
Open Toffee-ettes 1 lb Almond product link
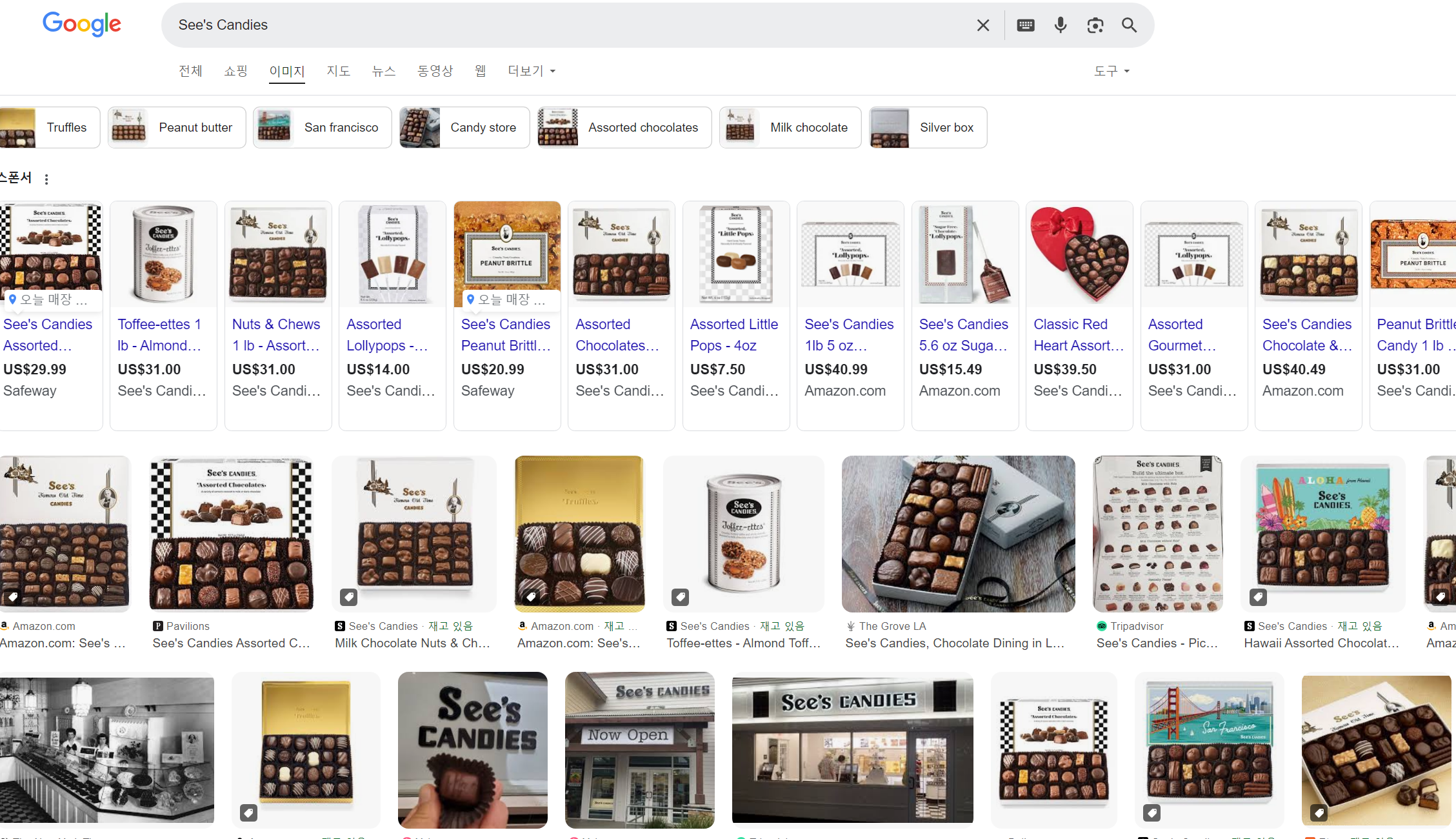tap(159, 335)
